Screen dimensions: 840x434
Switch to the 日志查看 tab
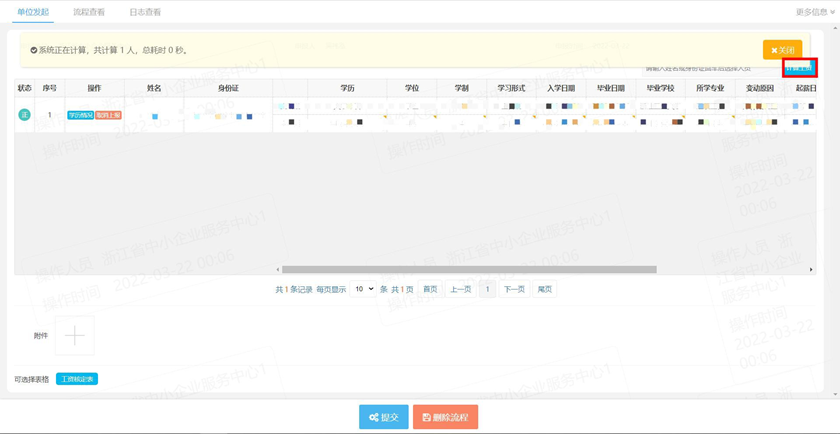[145, 12]
